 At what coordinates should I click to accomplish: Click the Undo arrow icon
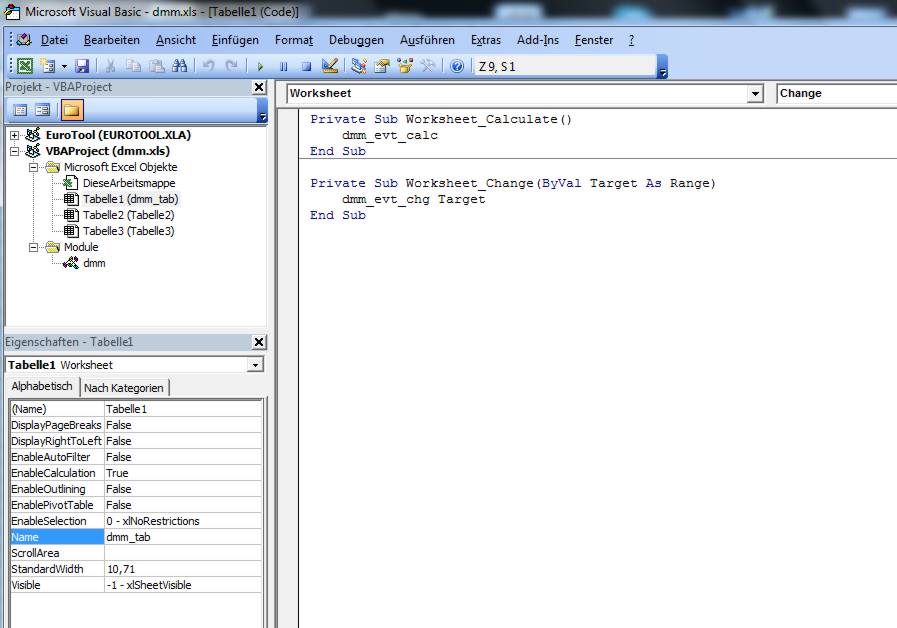pyautogui.click(x=208, y=66)
